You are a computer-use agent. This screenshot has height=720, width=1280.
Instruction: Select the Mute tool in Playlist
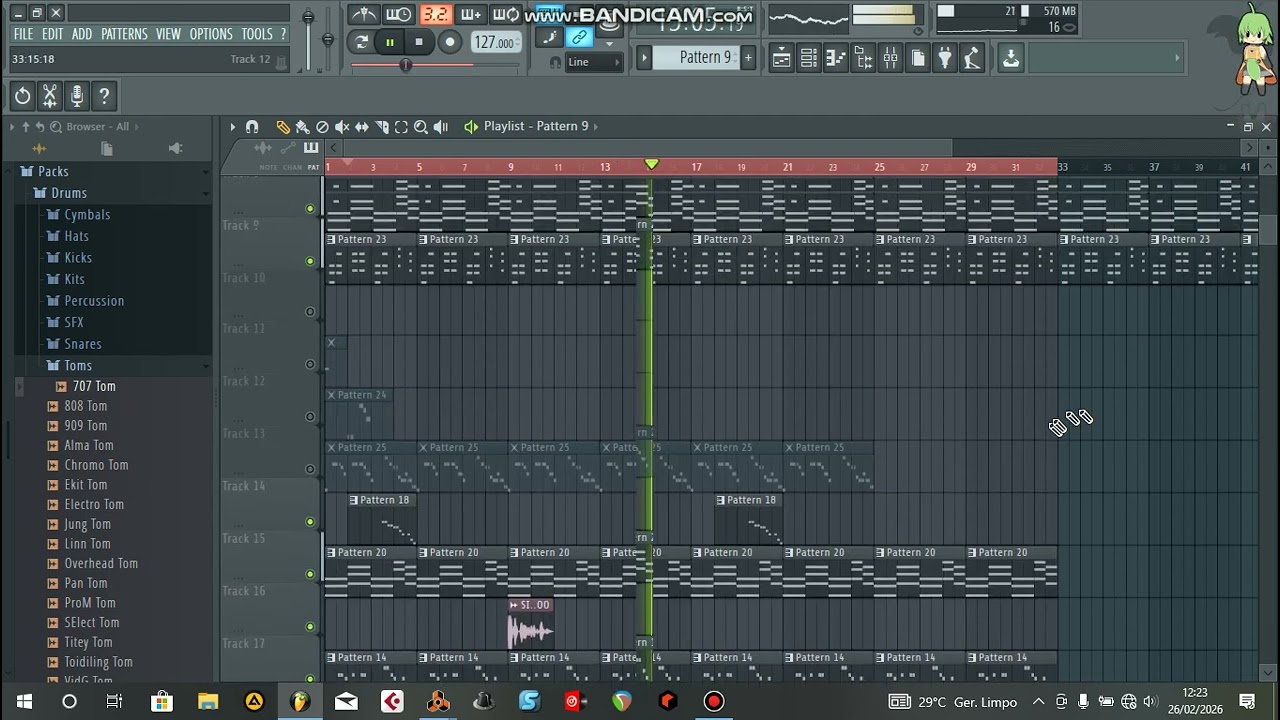[342, 127]
